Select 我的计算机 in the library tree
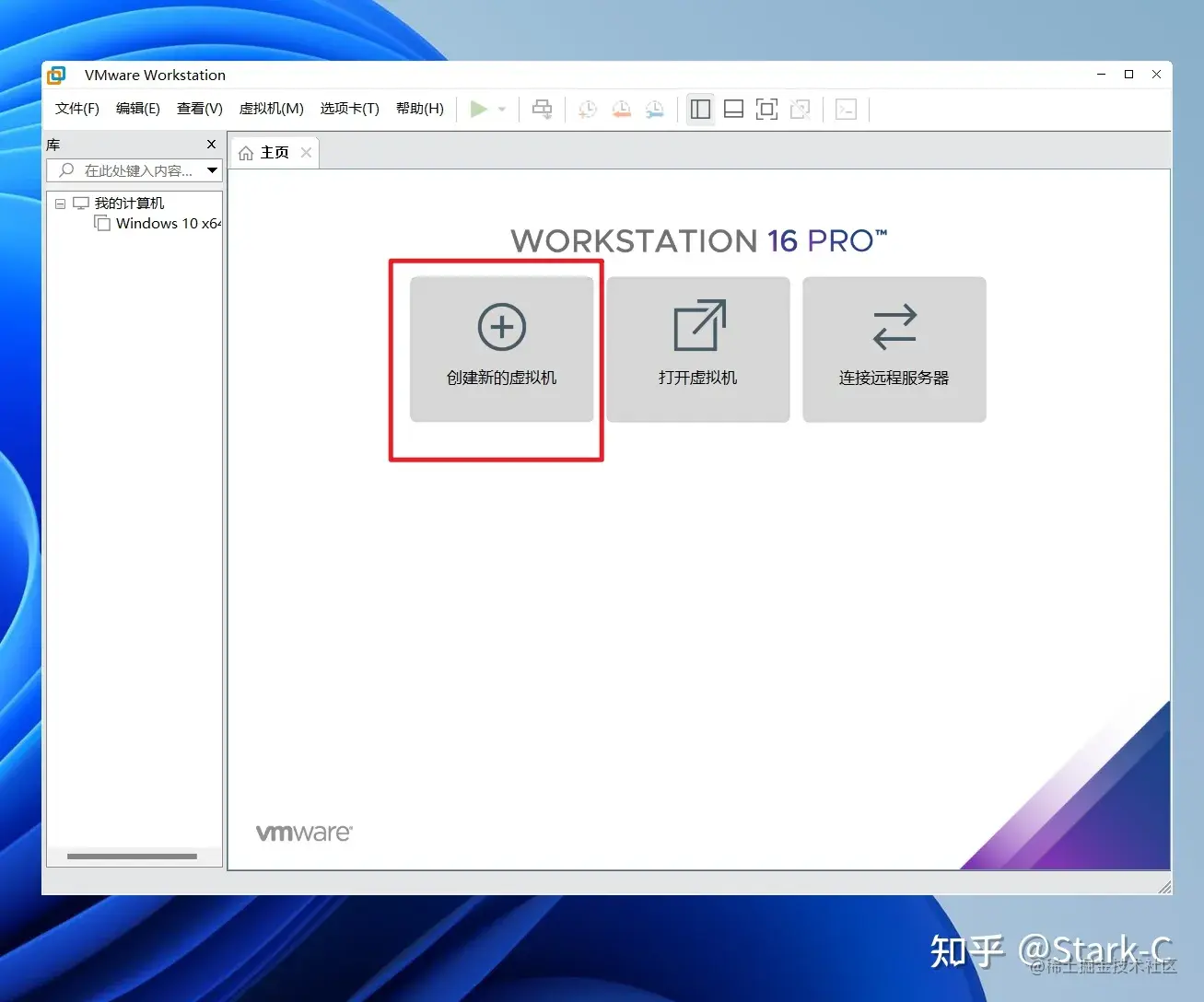This screenshot has width=1204, height=1002. click(x=129, y=204)
